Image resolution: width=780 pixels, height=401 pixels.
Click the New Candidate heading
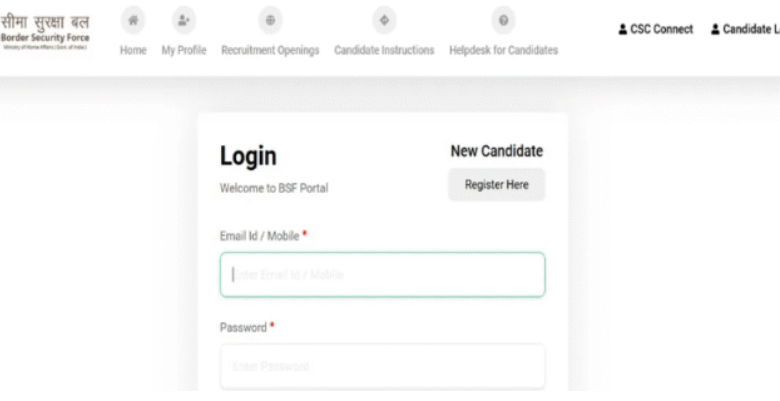click(x=496, y=151)
